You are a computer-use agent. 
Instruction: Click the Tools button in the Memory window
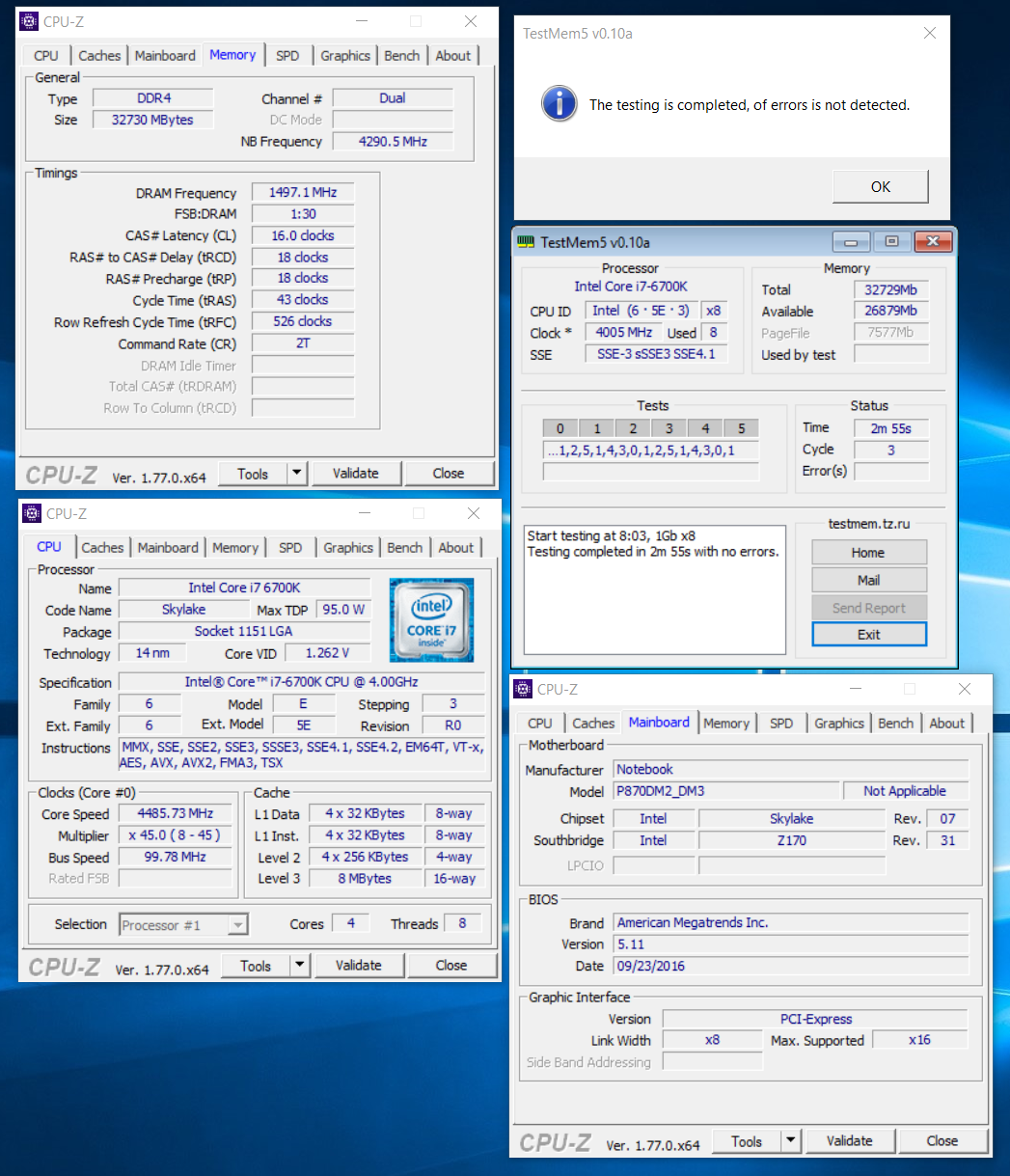tap(253, 474)
